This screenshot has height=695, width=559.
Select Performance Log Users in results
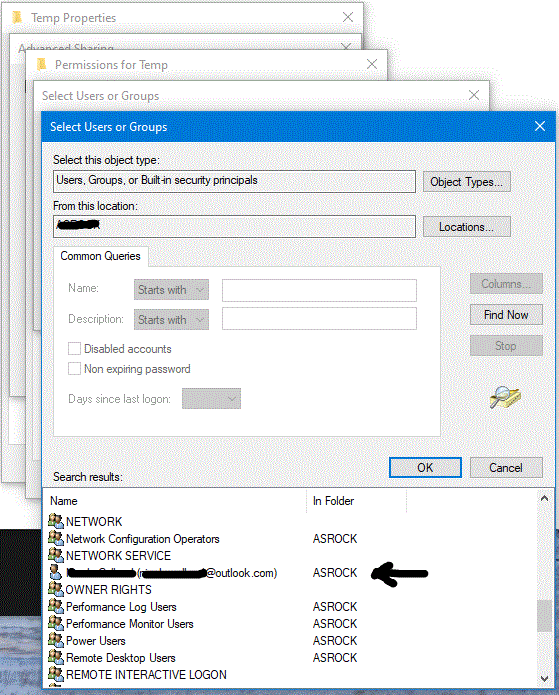(121, 606)
